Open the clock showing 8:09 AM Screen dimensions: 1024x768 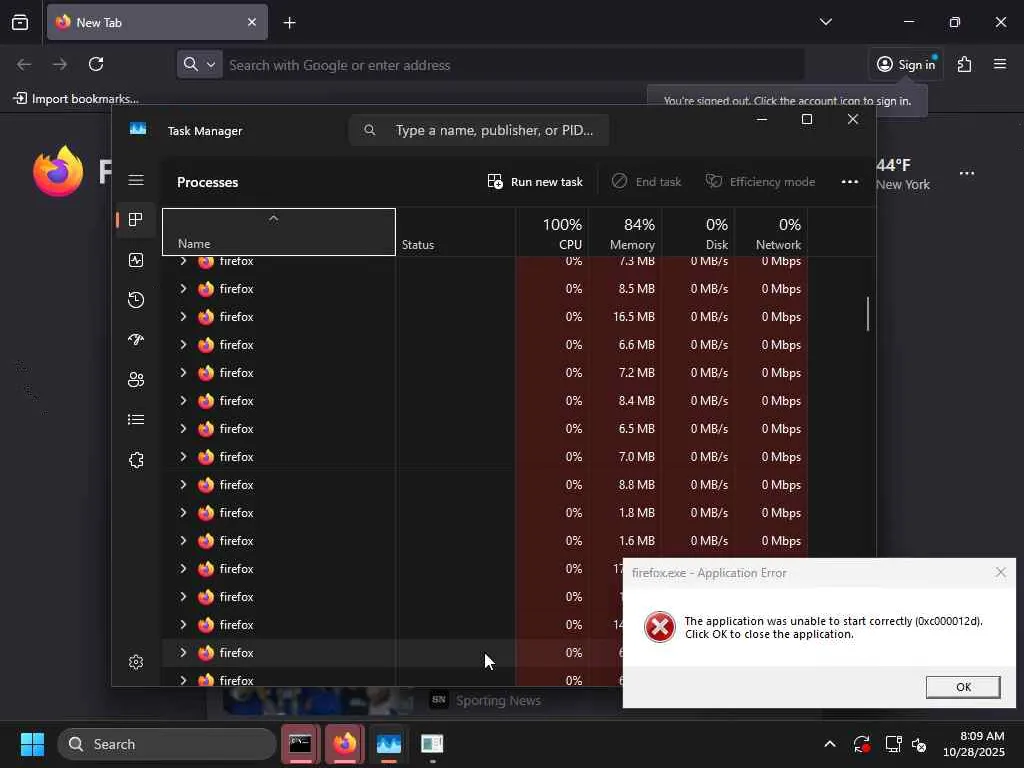(974, 744)
